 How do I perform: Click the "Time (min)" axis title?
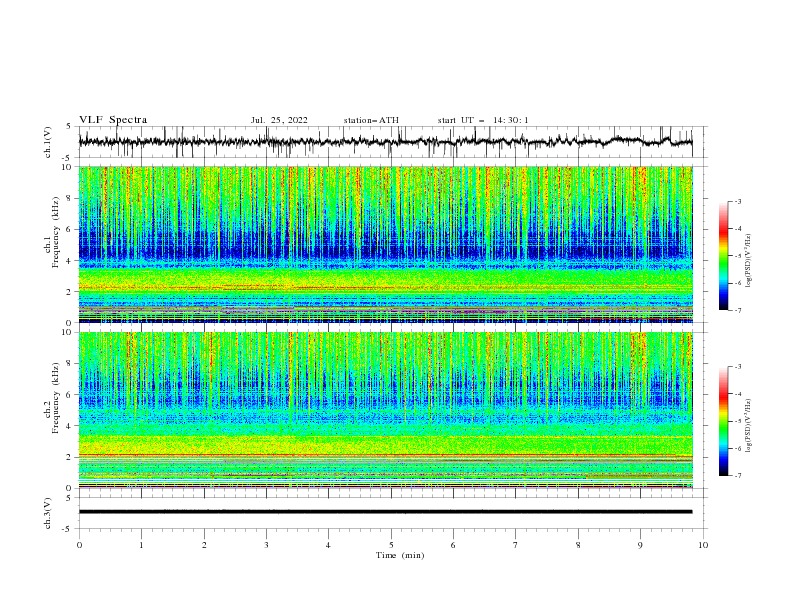(400, 555)
